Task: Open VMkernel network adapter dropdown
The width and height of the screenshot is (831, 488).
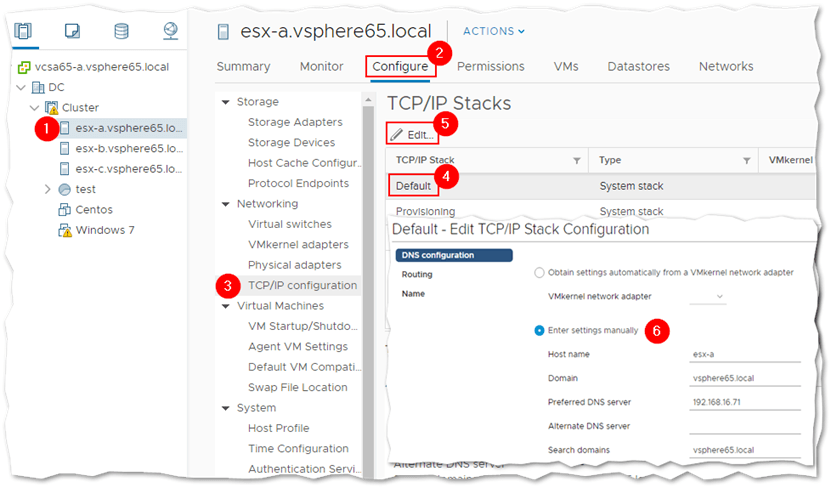Action: [708, 296]
